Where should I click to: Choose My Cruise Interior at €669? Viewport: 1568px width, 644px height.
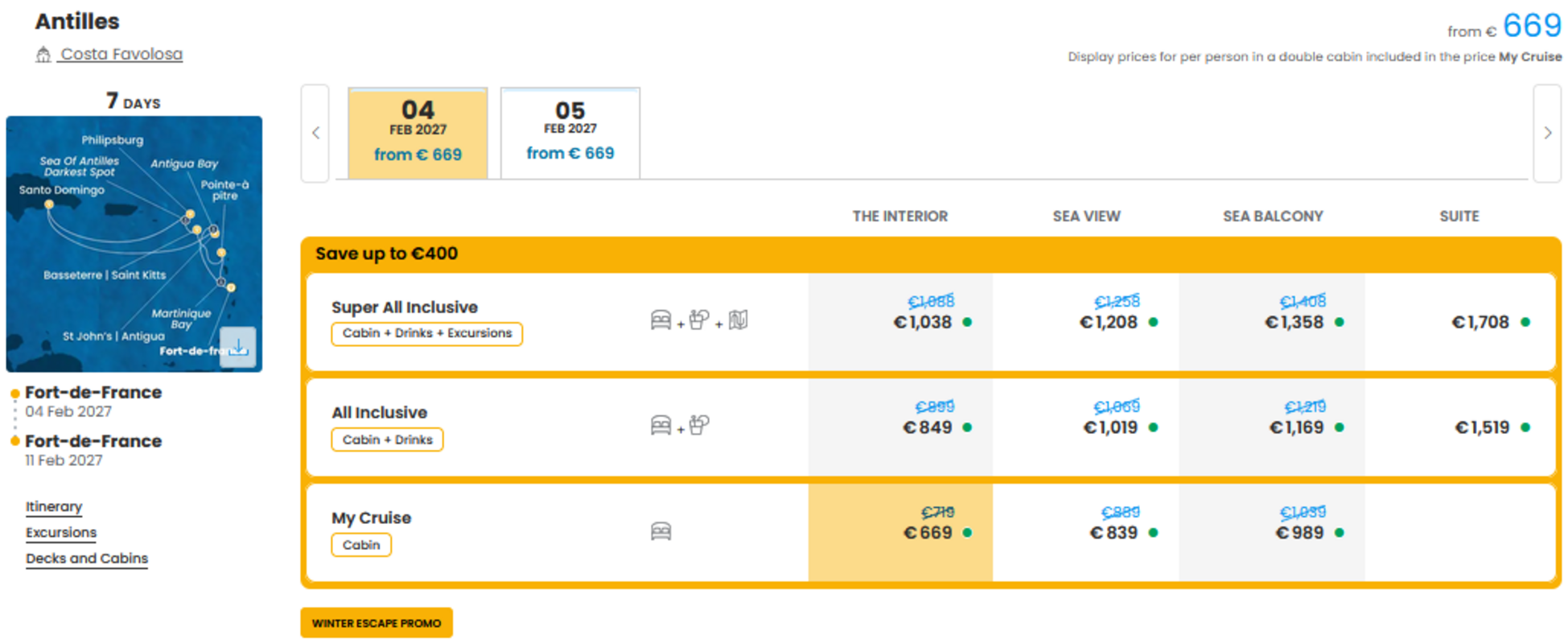[x=900, y=532]
